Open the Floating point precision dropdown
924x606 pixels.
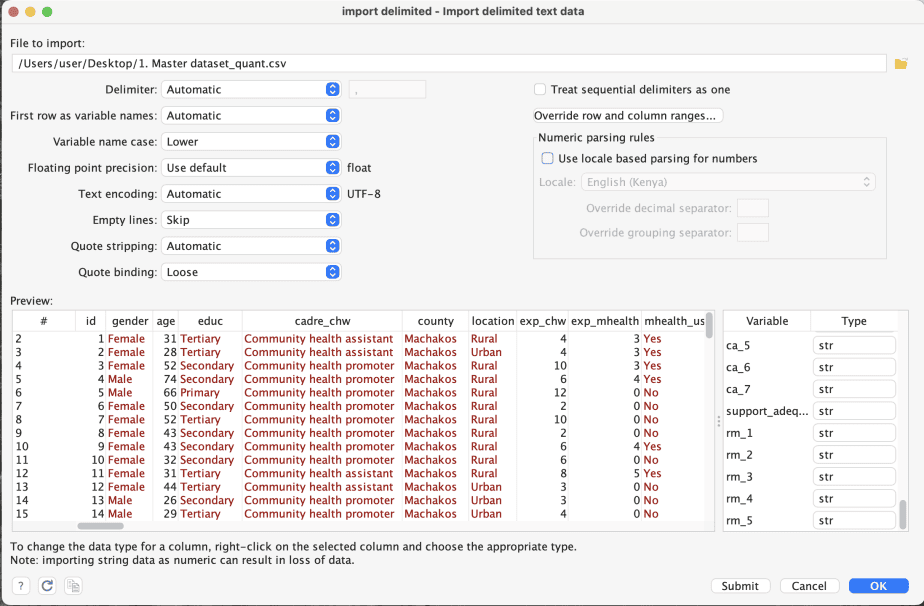pyautogui.click(x=252, y=168)
